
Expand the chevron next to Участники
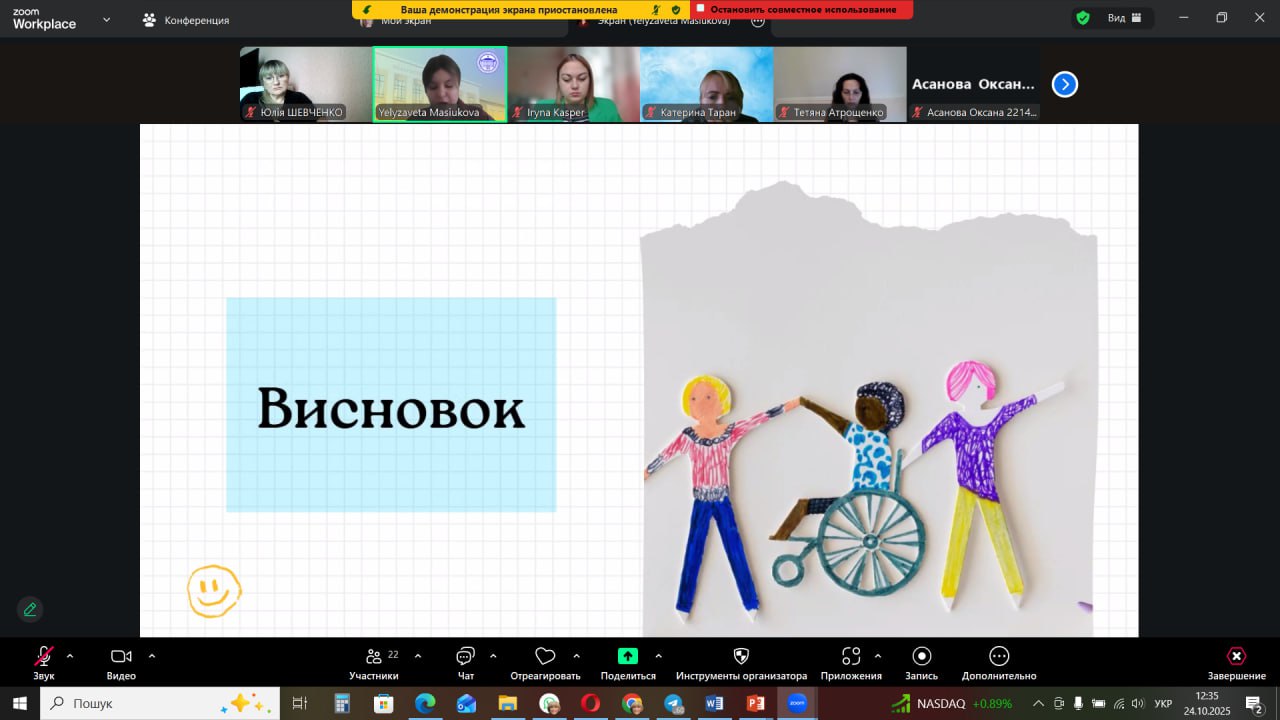pos(418,656)
